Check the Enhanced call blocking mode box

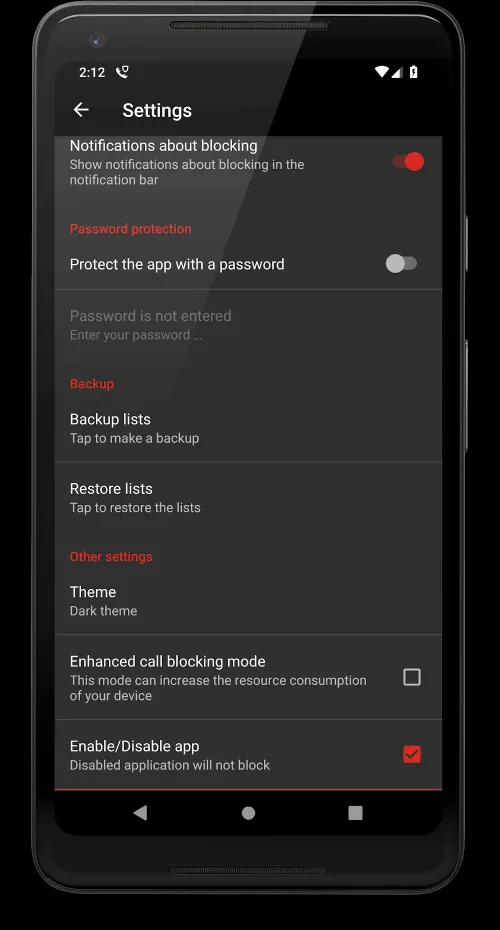pos(412,677)
